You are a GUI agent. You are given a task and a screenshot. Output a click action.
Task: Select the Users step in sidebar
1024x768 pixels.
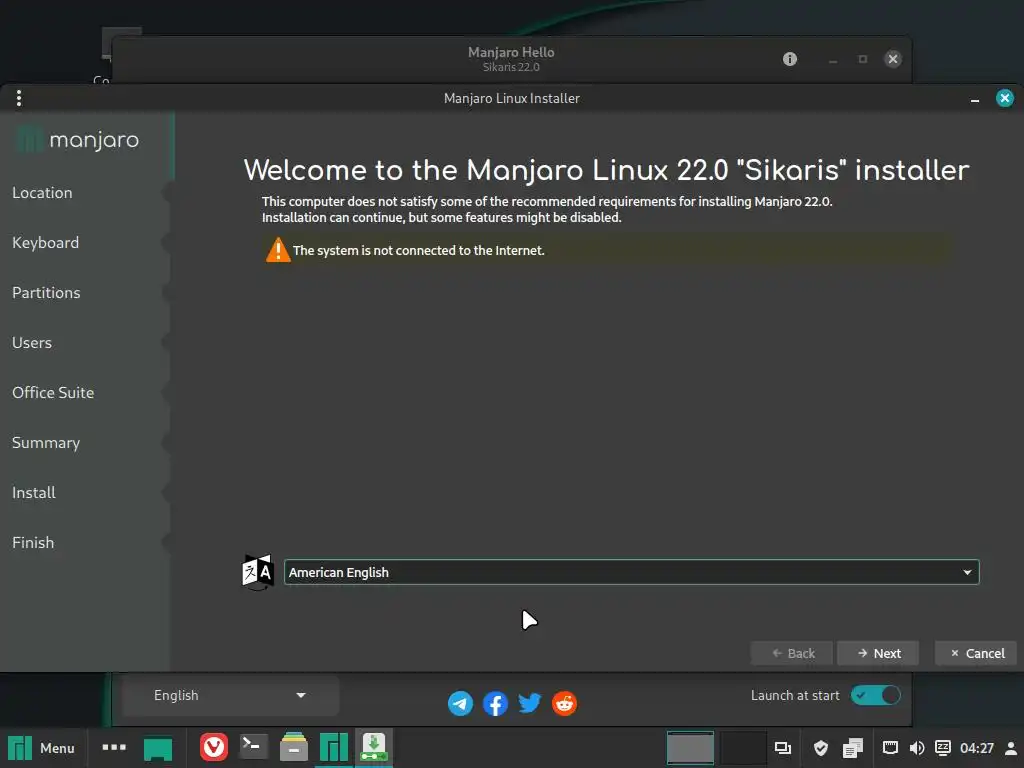point(32,343)
